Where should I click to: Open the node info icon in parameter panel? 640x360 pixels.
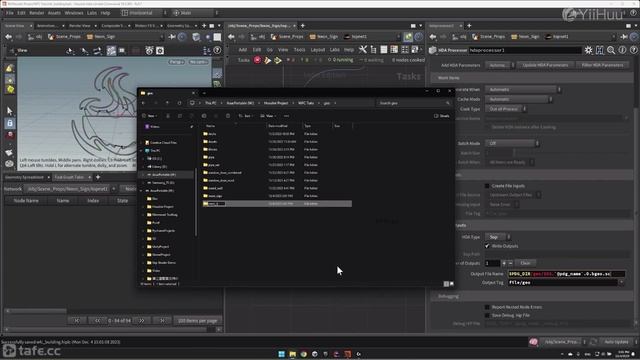622,50
